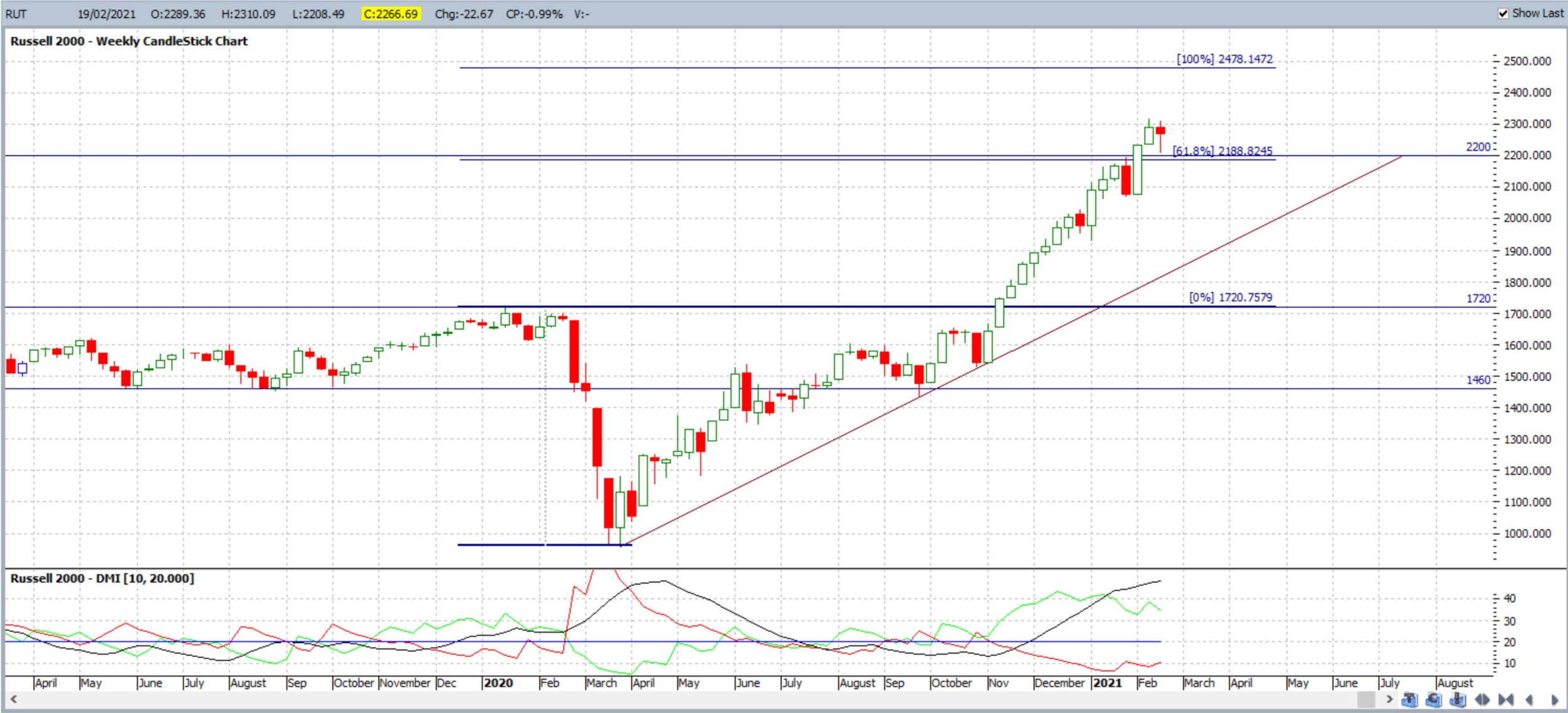Image resolution: width=1568 pixels, height=713 pixels.
Task: Click the 2020 year marker on time axis
Action: 499,683
